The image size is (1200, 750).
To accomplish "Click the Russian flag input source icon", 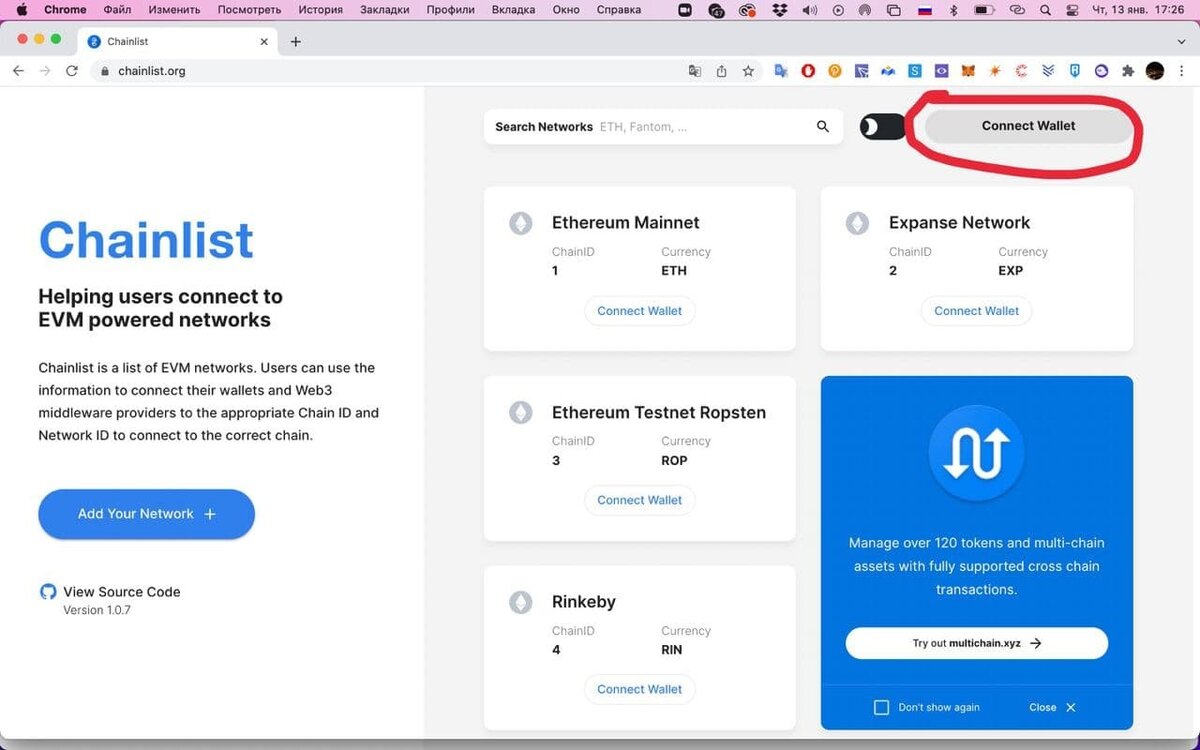I will click(925, 10).
